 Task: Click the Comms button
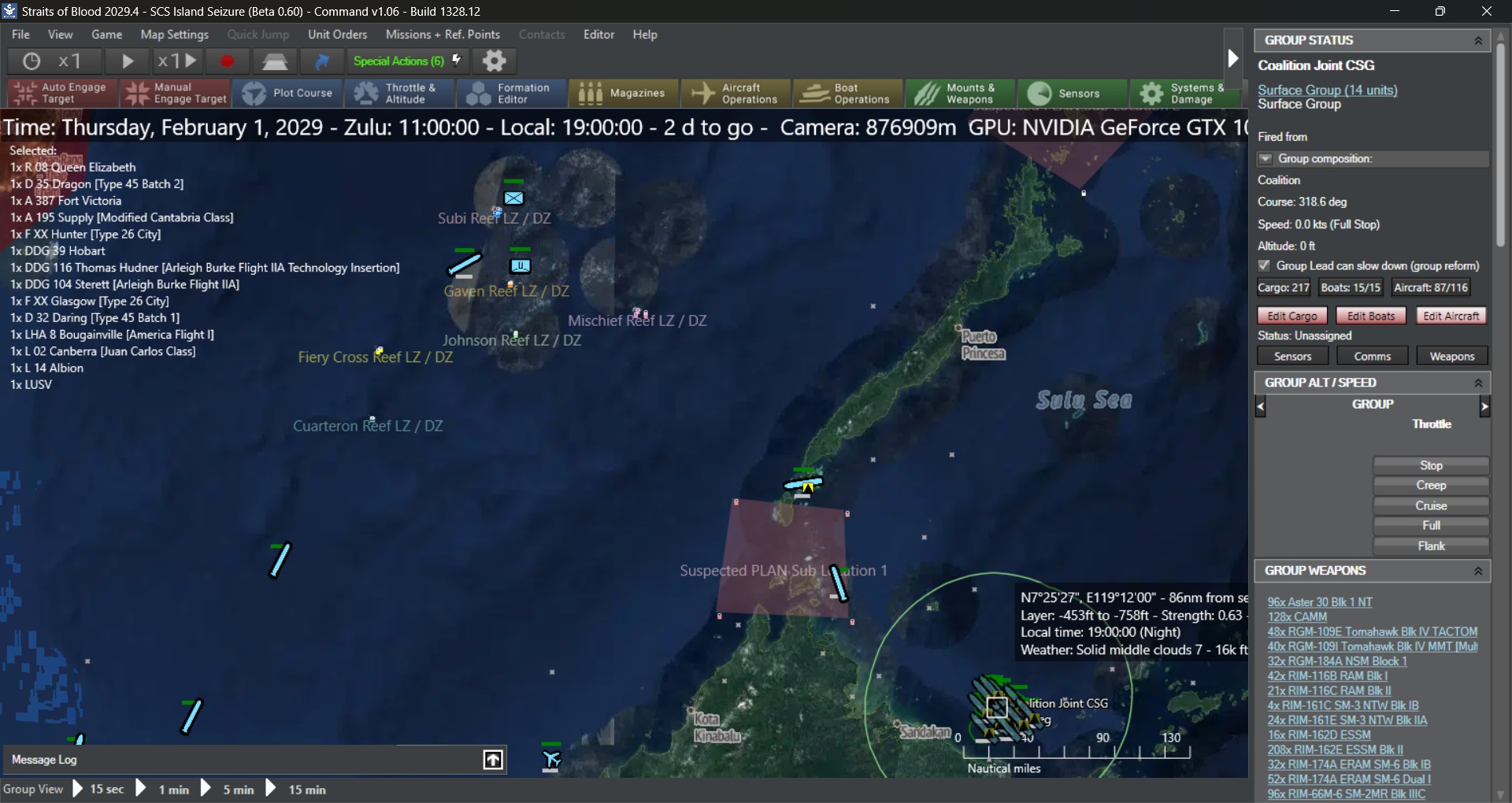tap(1373, 357)
